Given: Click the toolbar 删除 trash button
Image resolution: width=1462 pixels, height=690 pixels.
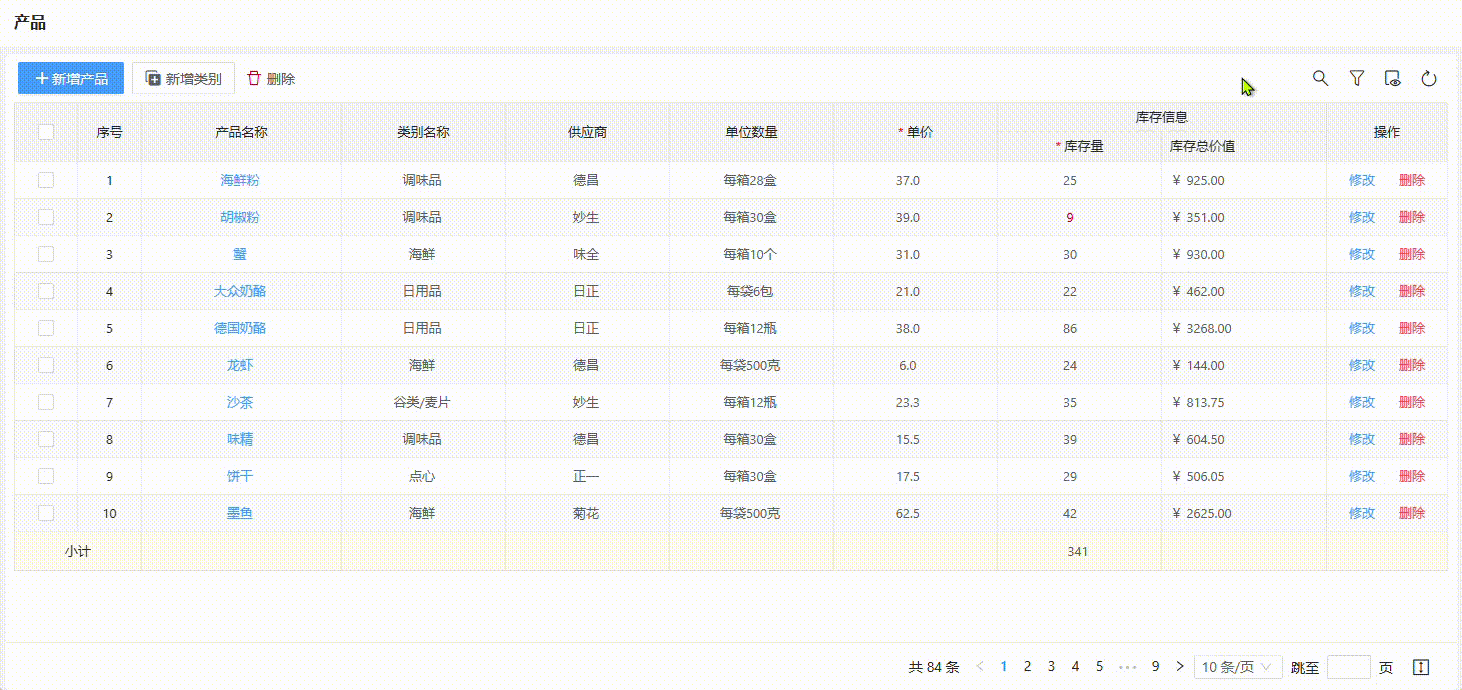Looking at the screenshot, I should pyautogui.click(x=271, y=78).
